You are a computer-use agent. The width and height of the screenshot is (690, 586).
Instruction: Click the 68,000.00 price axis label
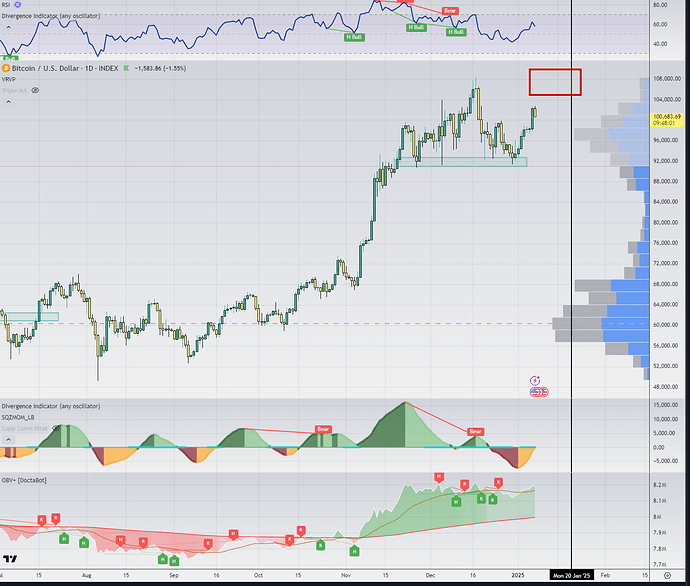(x=667, y=284)
